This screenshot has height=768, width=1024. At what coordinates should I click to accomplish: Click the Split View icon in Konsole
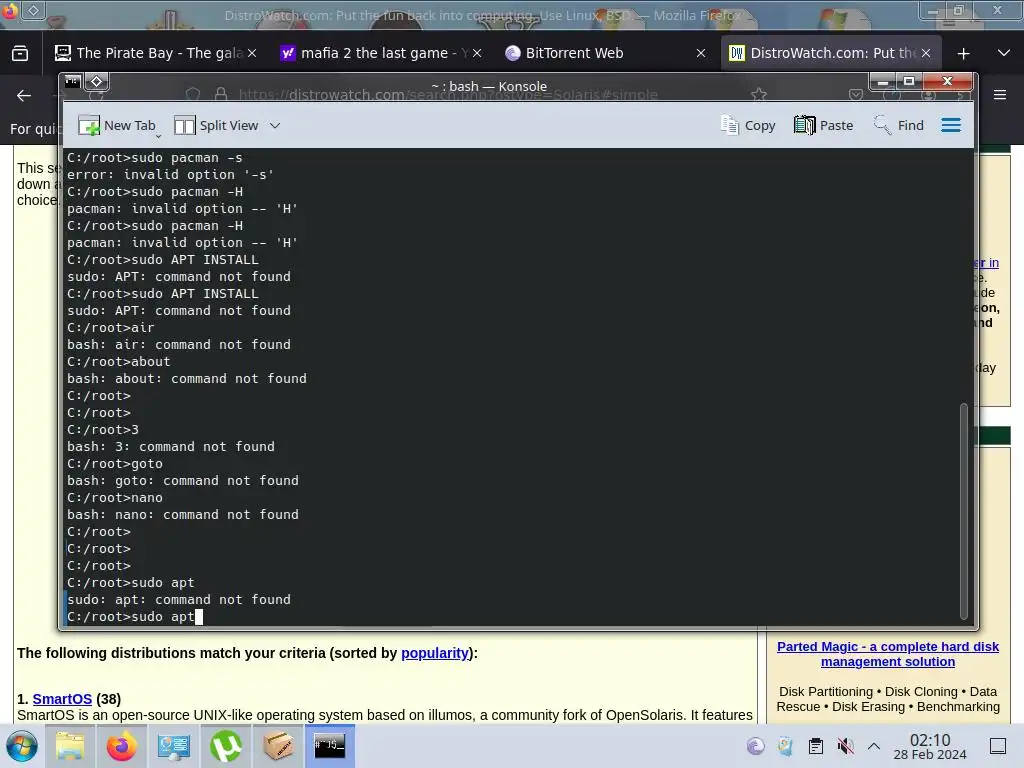click(x=184, y=125)
